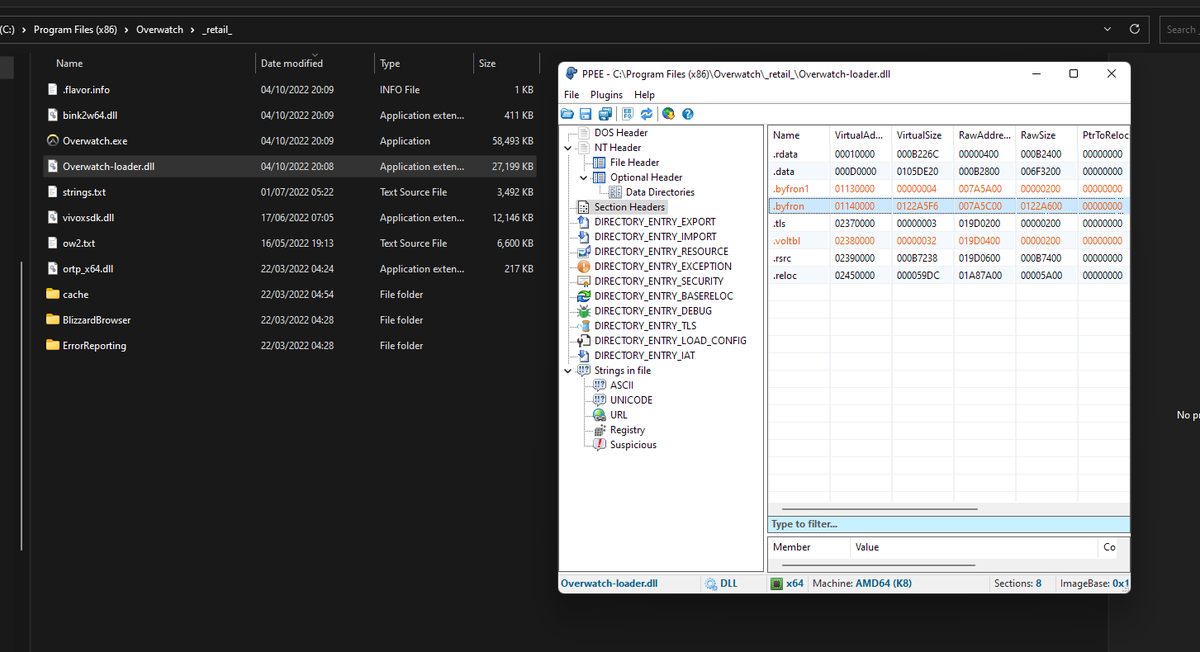Click the blue question mark help icon
Image resolution: width=1200 pixels, height=652 pixels.
pyautogui.click(x=688, y=114)
